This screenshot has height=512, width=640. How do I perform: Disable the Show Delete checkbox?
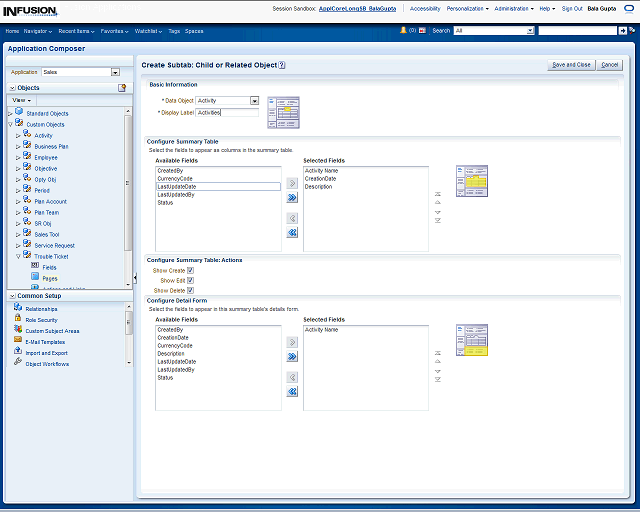[x=190, y=291]
